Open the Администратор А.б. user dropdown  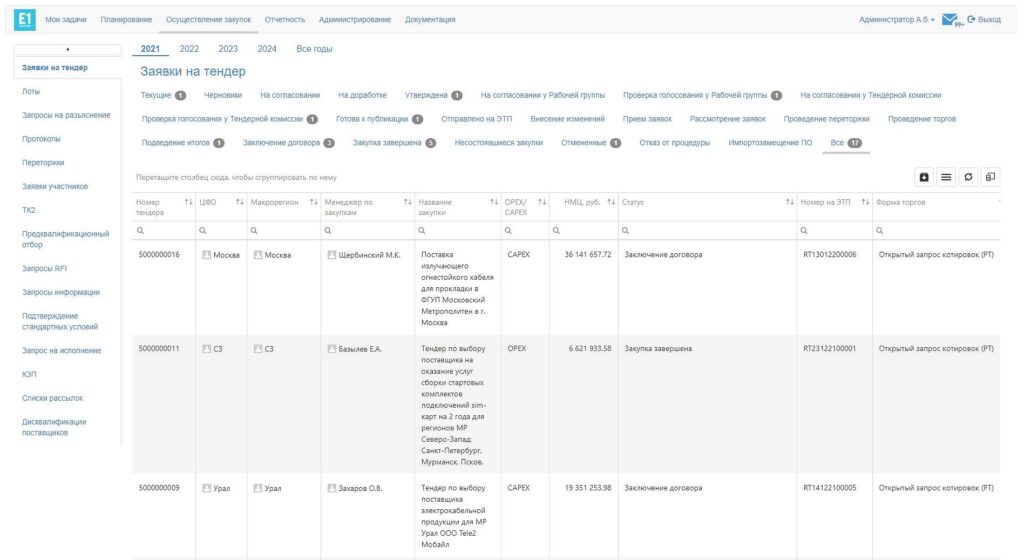(897, 20)
